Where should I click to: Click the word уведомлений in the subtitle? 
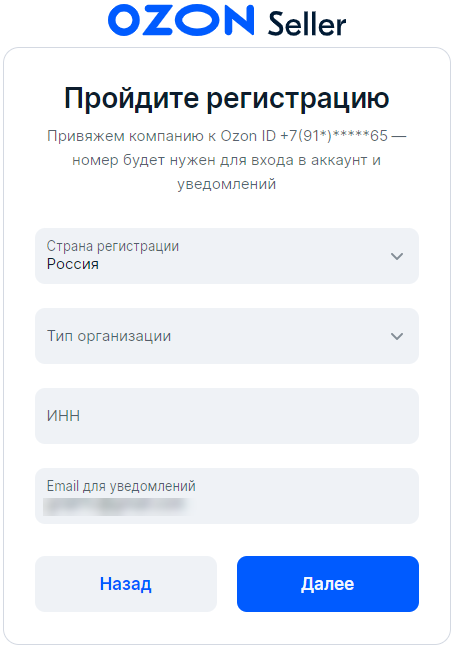pyautogui.click(x=227, y=184)
